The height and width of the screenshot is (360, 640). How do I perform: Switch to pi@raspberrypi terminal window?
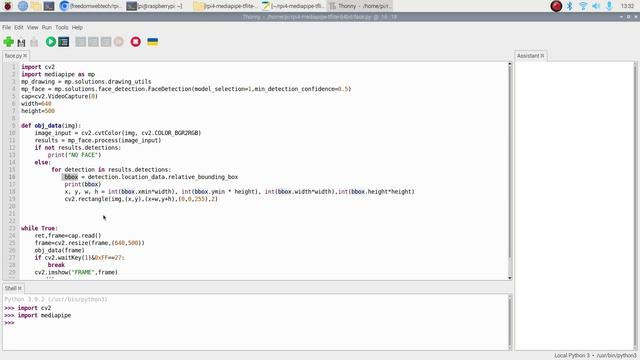(155, 6)
